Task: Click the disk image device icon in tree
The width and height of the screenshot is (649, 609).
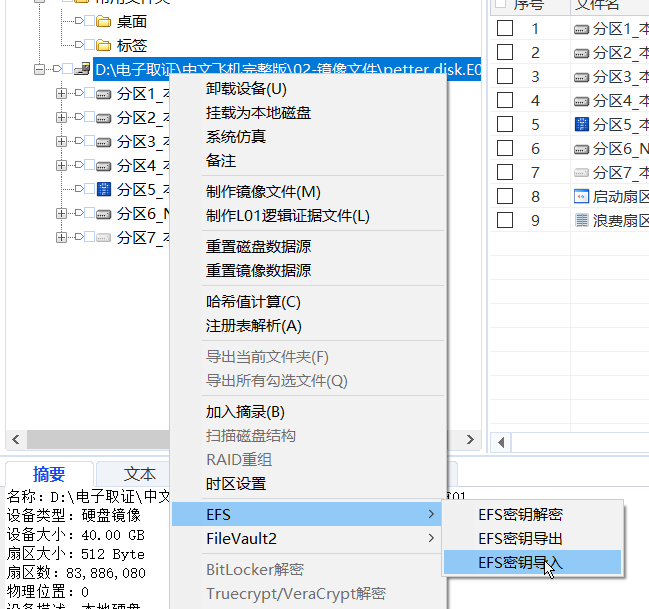Action: pyautogui.click(x=82, y=69)
